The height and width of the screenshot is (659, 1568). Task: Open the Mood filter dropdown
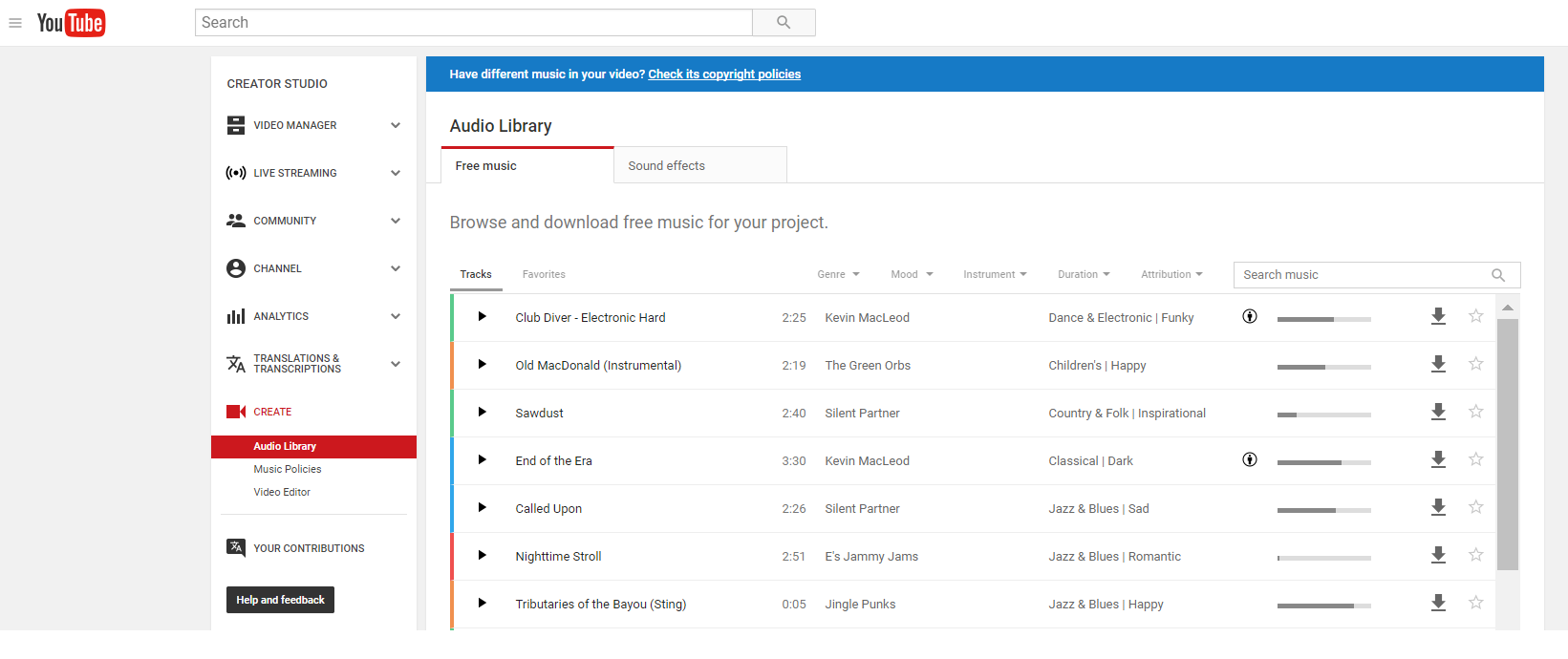tap(912, 274)
